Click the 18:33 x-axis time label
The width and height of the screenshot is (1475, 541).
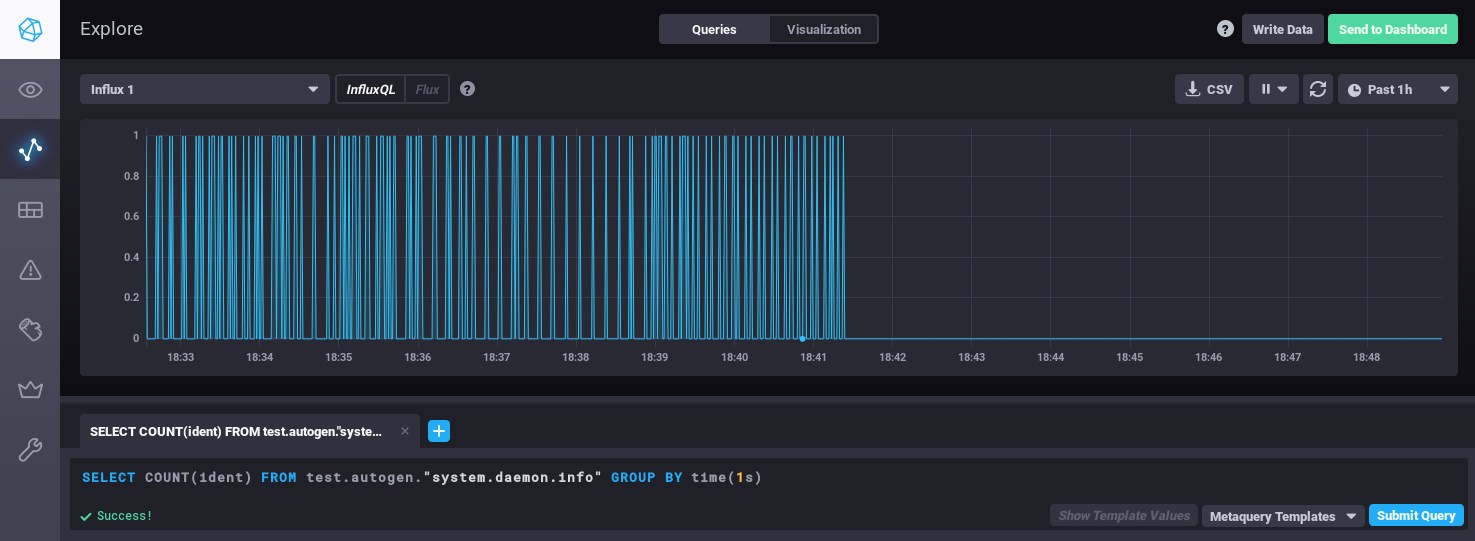[180, 357]
